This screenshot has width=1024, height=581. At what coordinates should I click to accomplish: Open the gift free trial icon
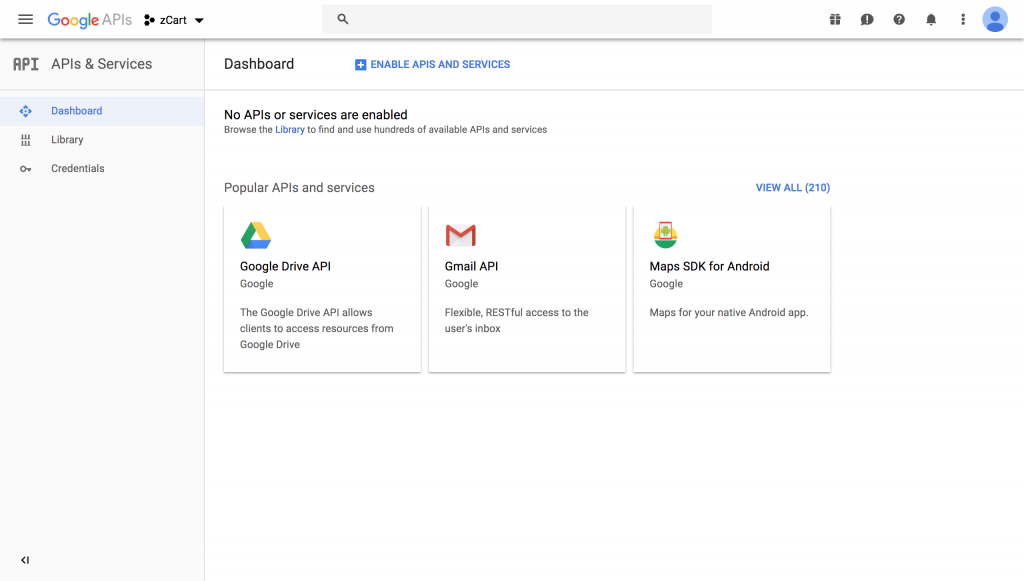click(x=835, y=20)
